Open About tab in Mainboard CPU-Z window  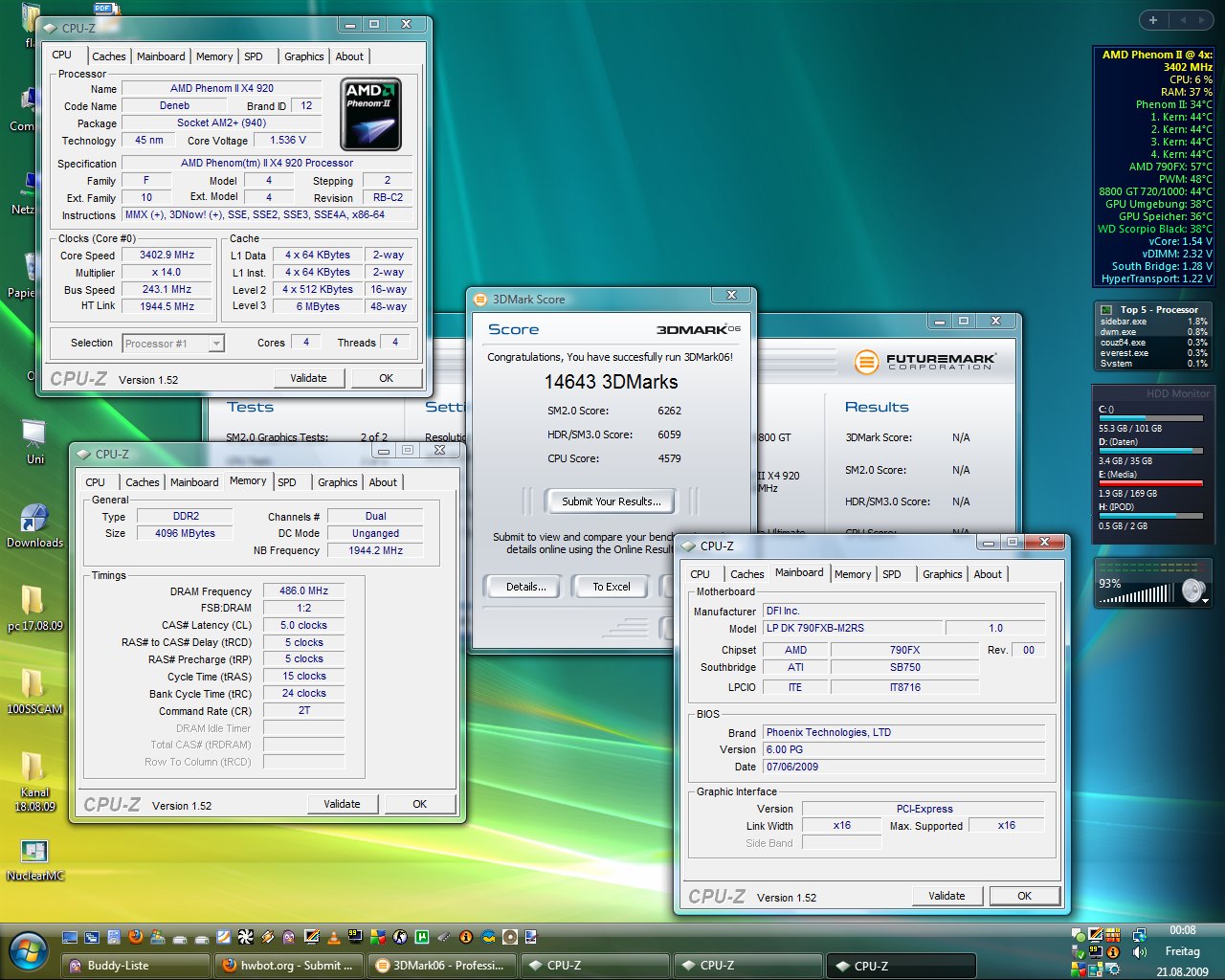(988, 574)
